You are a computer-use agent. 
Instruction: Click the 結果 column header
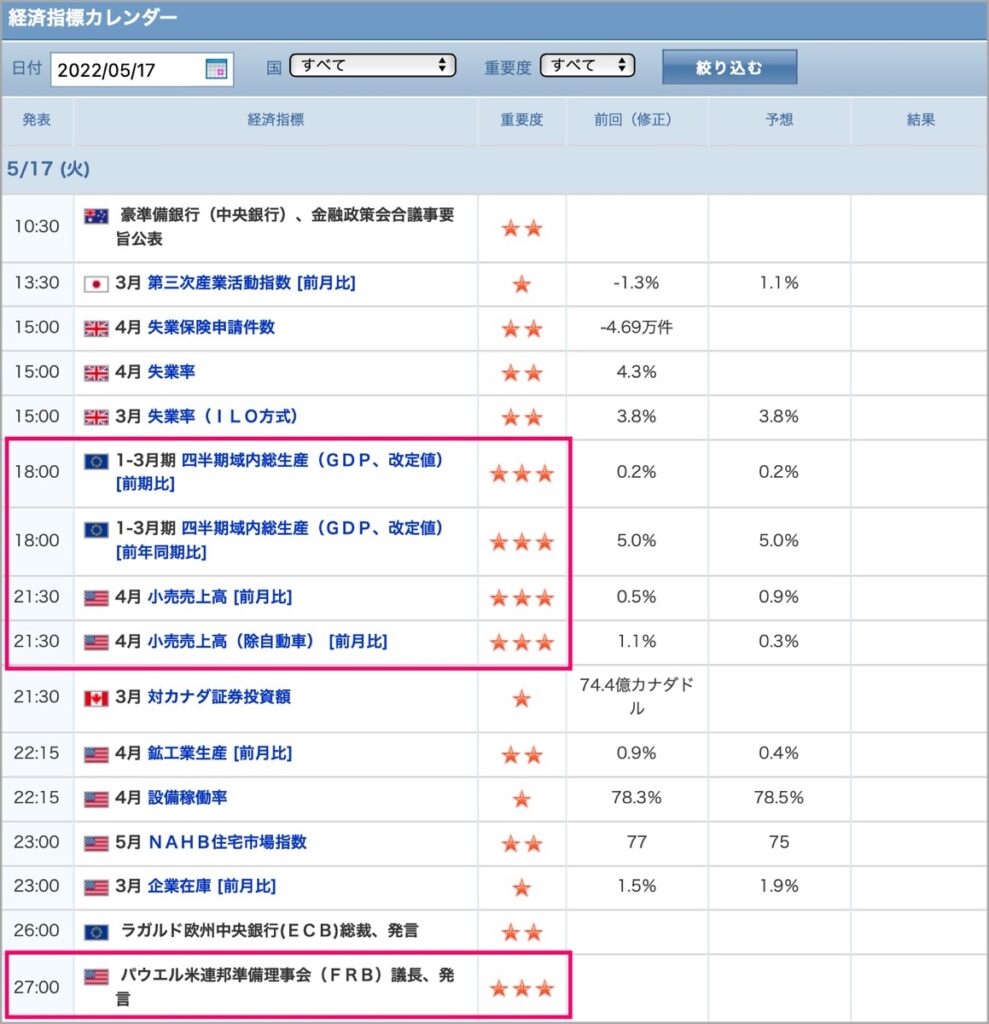(x=920, y=120)
